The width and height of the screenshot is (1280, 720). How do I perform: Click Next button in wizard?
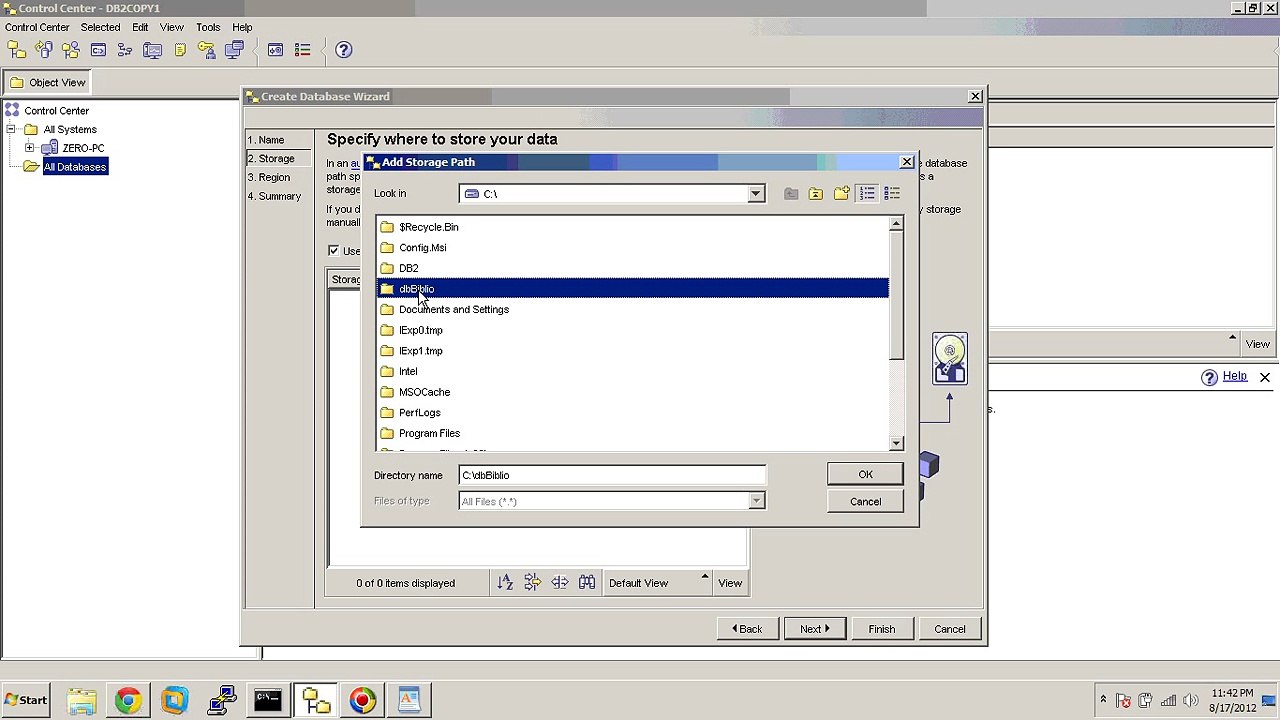point(814,629)
